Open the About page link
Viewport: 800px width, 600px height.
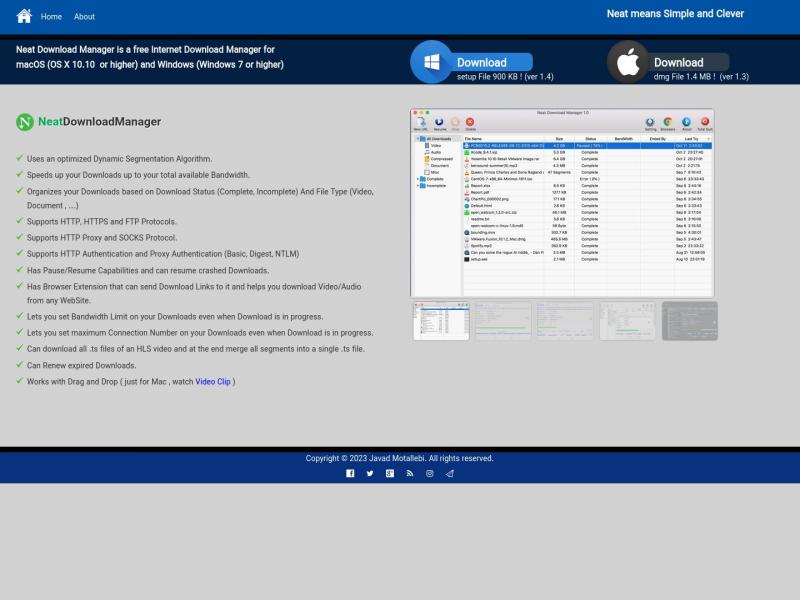pyautogui.click(x=84, y=16)
